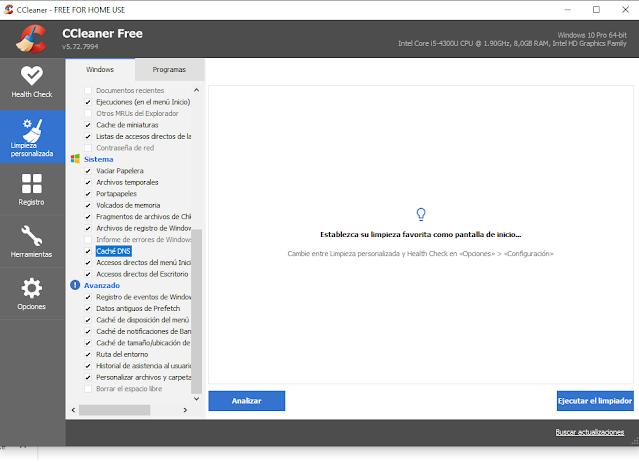Select Archivos de registro de Windows text
The image size is (639, 462).
point(143,228)
